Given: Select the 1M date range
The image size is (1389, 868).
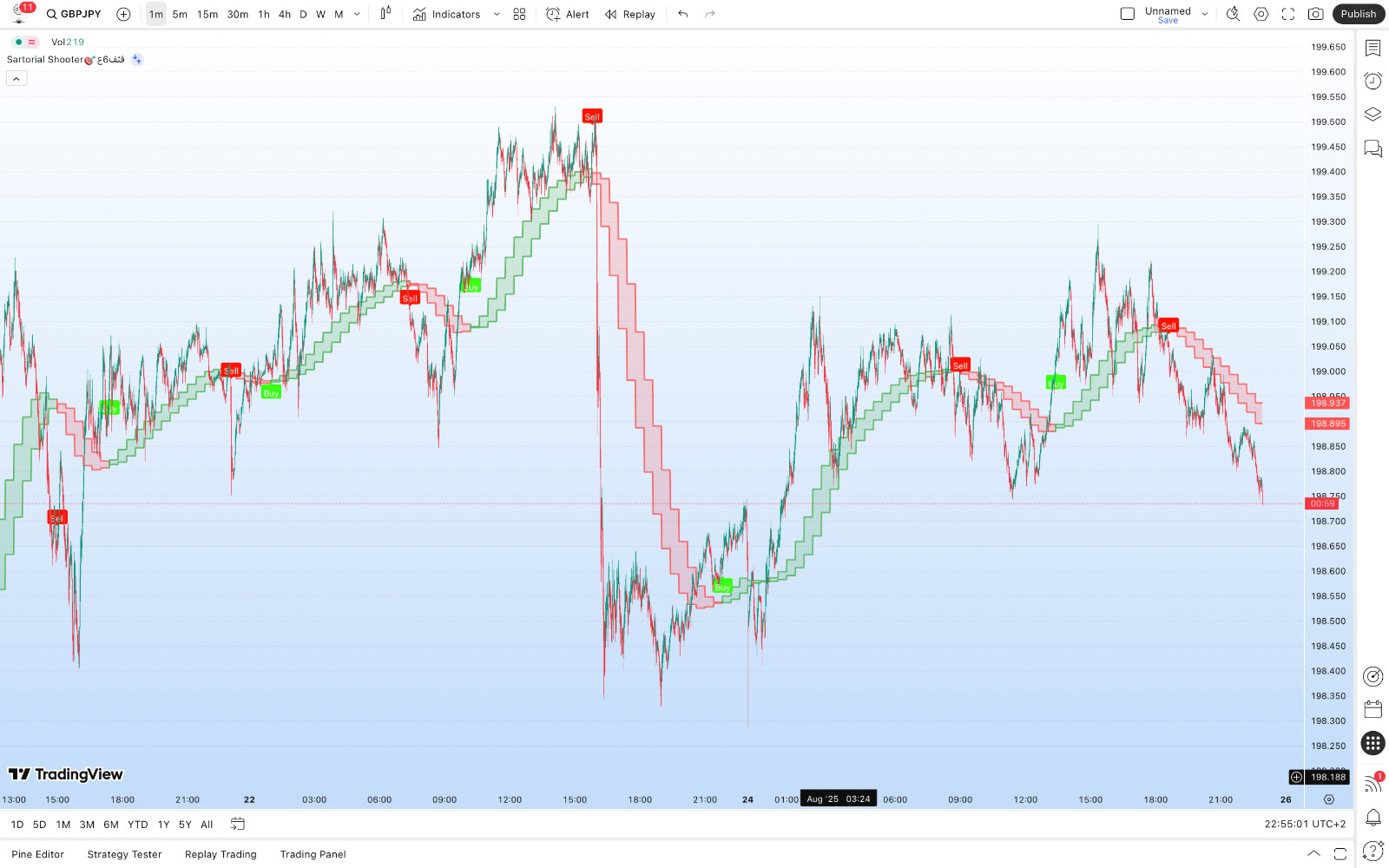Looking at the screenshot, I should 63,825.
